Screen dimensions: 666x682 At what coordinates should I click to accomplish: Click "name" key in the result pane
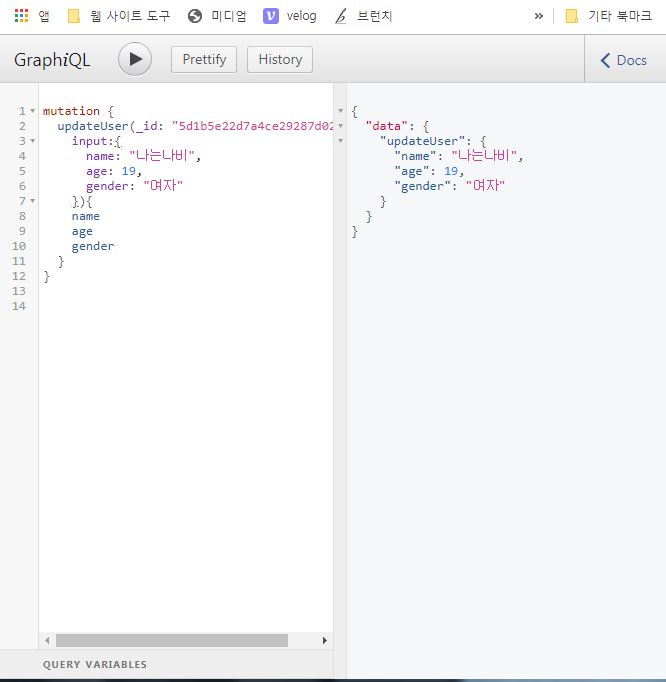click(x=415, y=156)
